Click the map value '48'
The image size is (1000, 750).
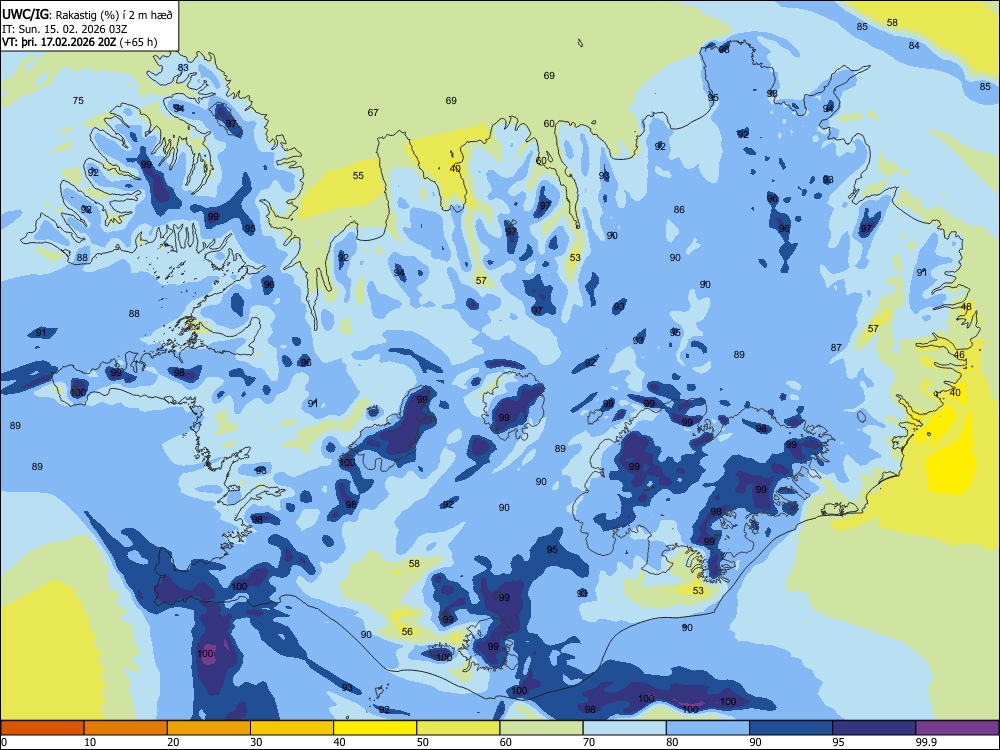tap(966, 307)
